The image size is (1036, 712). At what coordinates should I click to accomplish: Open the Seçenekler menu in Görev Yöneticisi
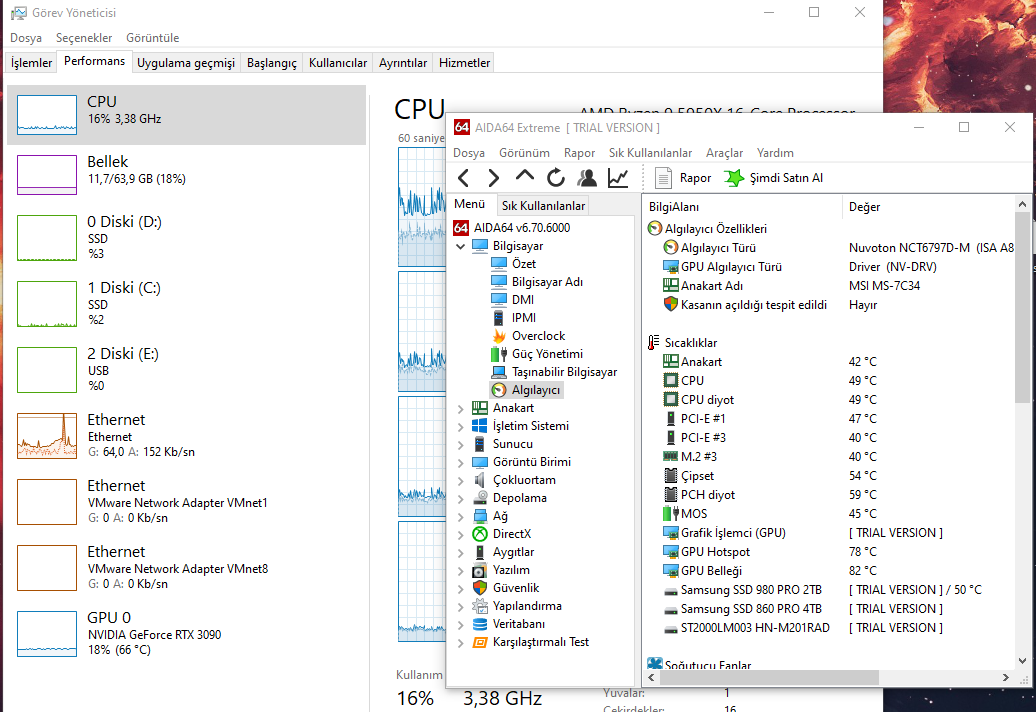84,38
